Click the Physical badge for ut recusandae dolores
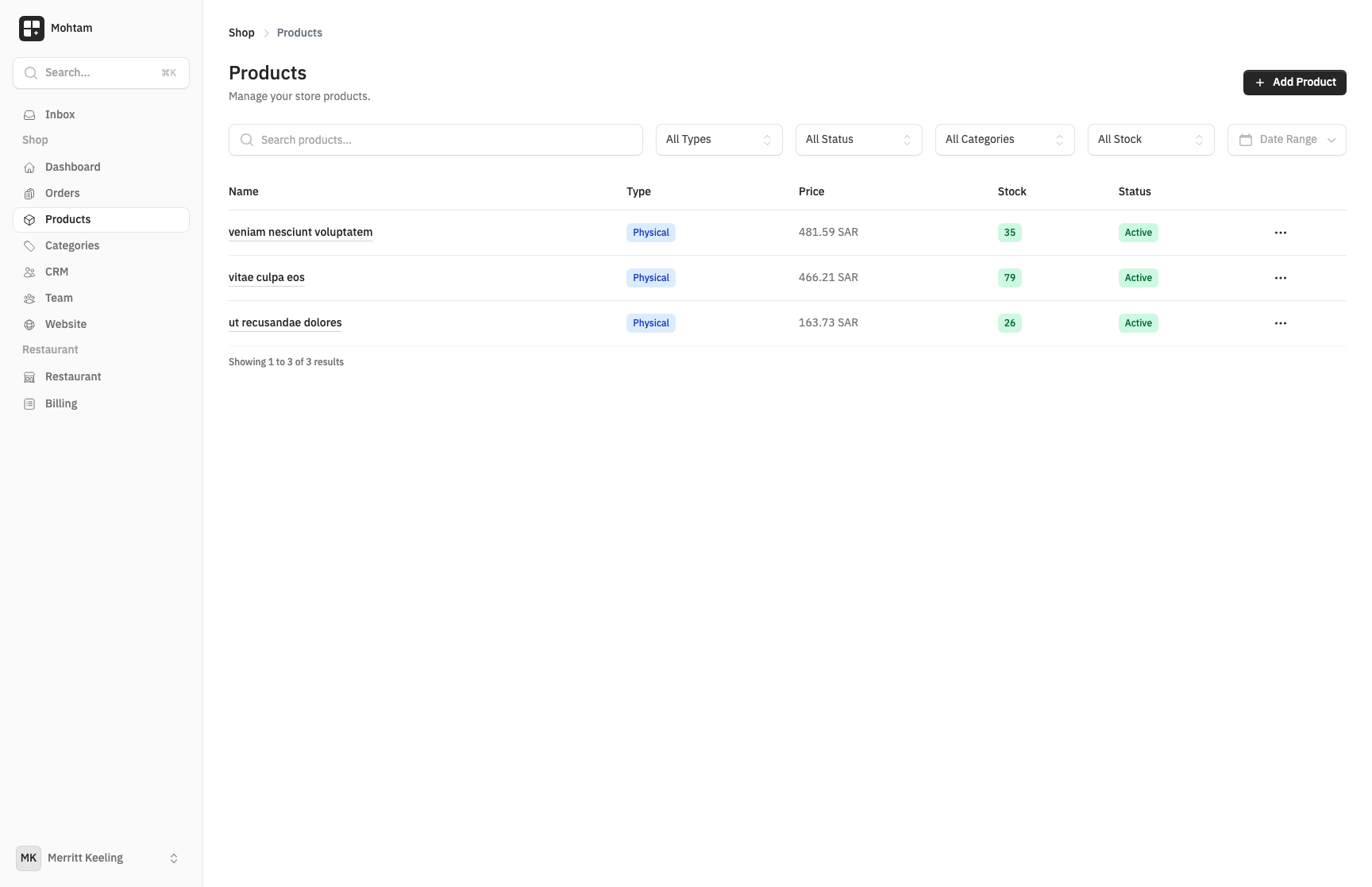Image resolution: width=1372 pixels, height=887 pixels. pyautogui.click(x=649, y=323)
